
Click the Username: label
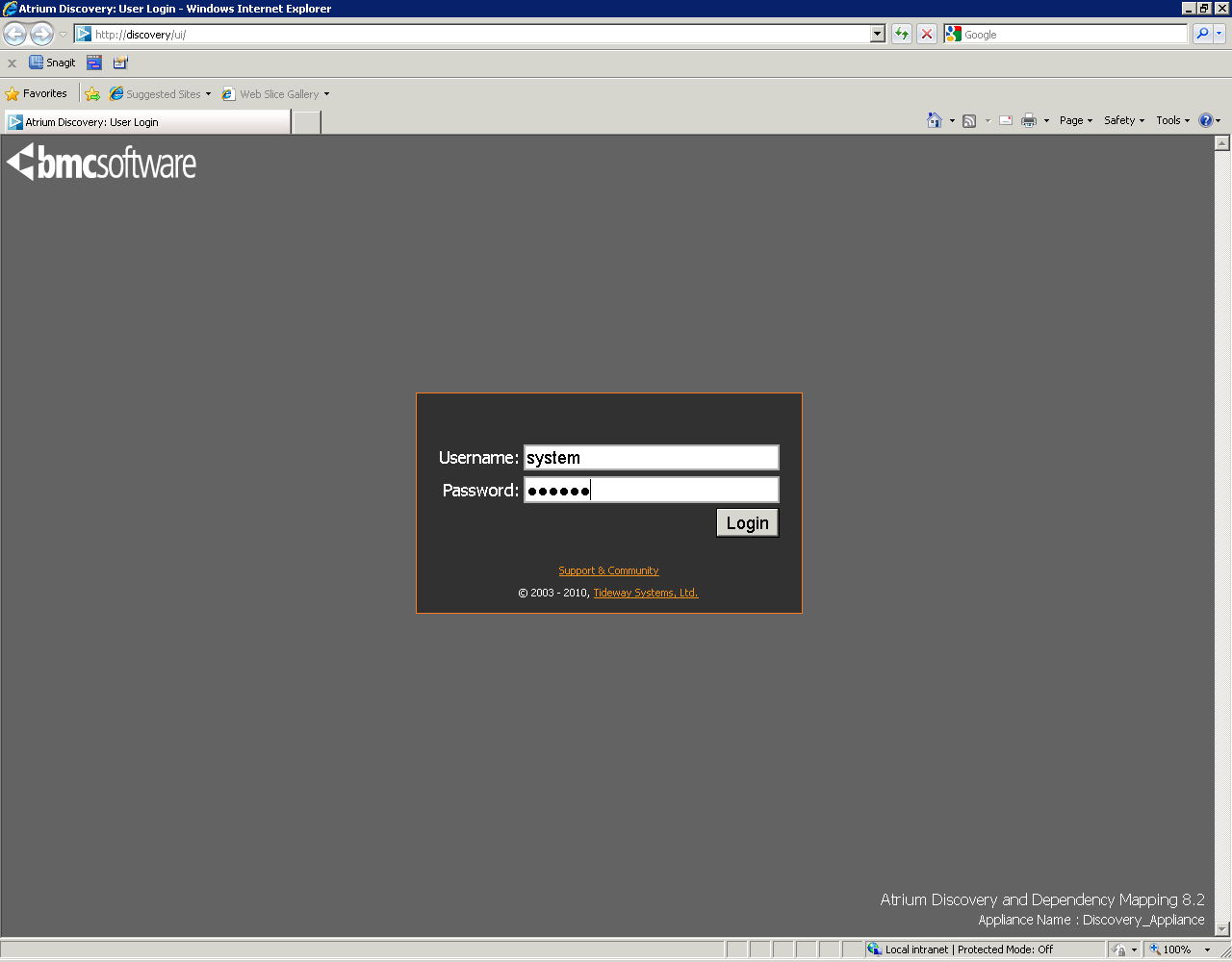pyautogui.click(x=478, y=458)
